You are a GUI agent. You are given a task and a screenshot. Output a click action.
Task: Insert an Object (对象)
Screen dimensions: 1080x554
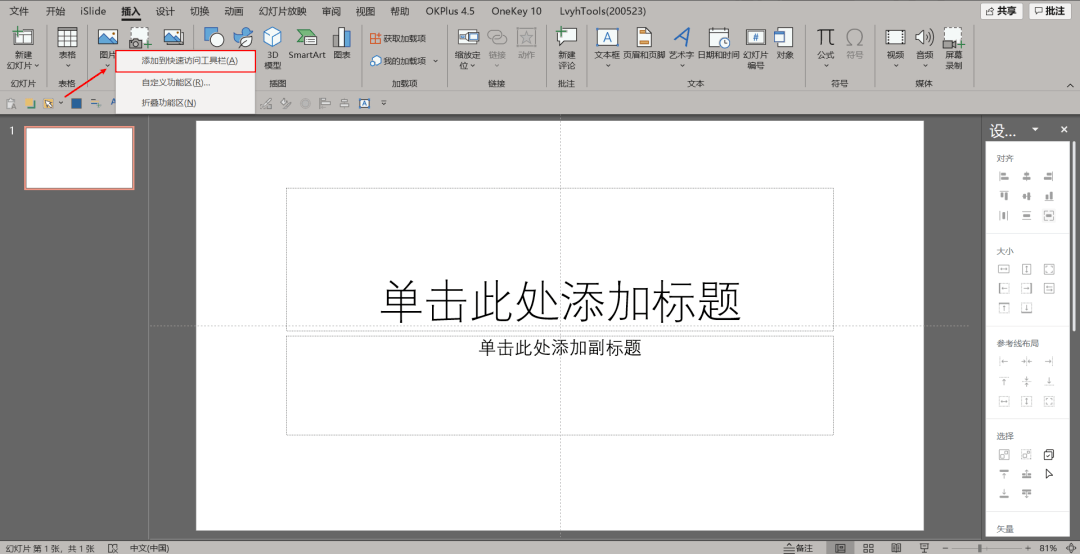[785, 43]
